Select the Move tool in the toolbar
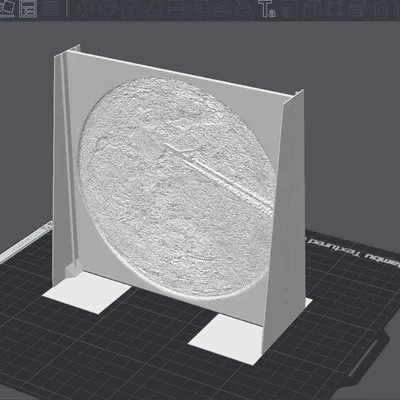Image resolution: width=400 pixels, height=400 pixels. [85, 9]
